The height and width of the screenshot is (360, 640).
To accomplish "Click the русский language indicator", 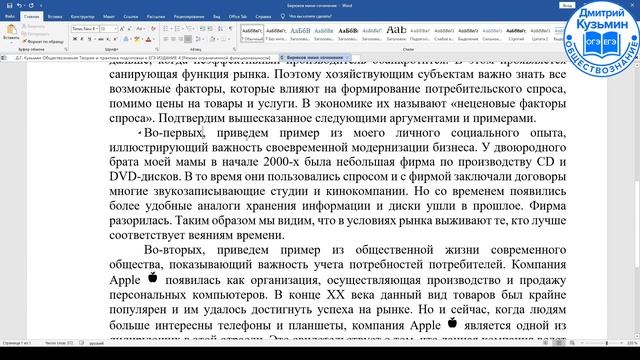I will 97,343.
